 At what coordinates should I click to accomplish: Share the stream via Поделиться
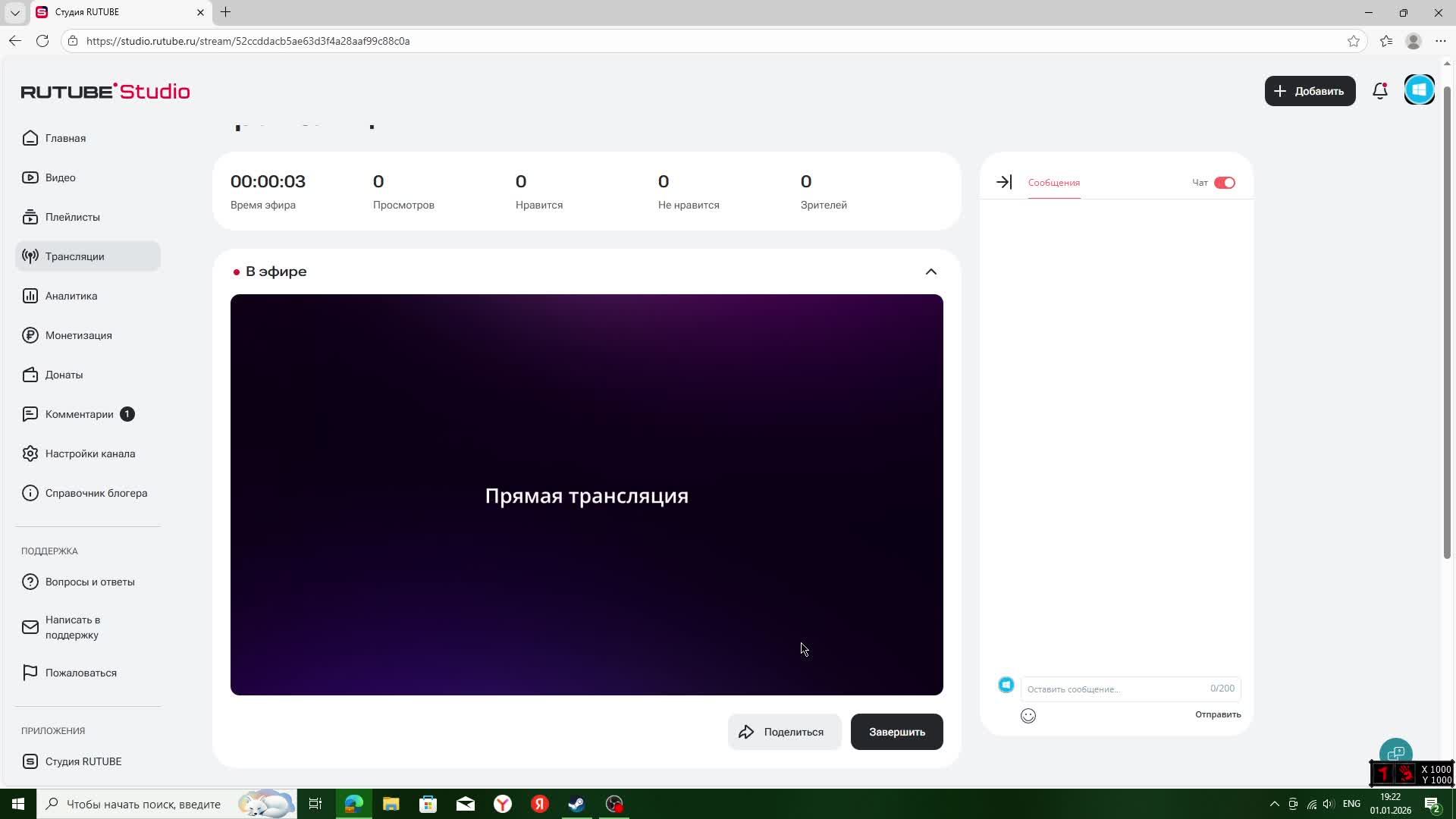tap(784, 731)
